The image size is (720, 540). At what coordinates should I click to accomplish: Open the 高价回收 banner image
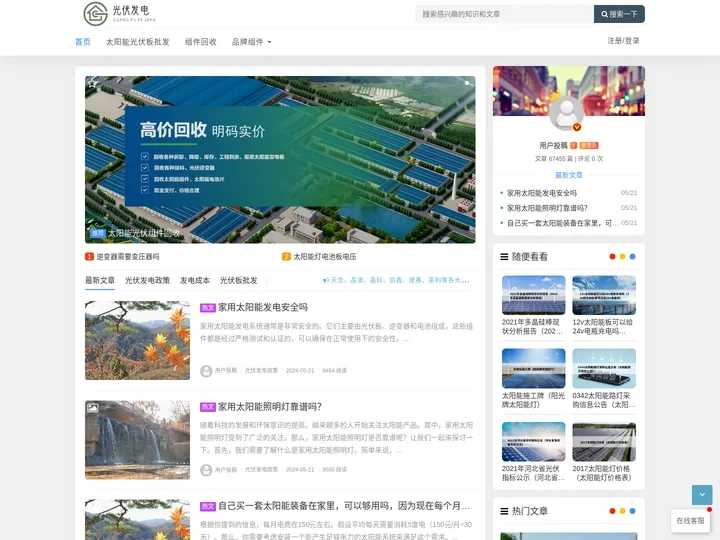pyautogui.click(x=280, y=159)
